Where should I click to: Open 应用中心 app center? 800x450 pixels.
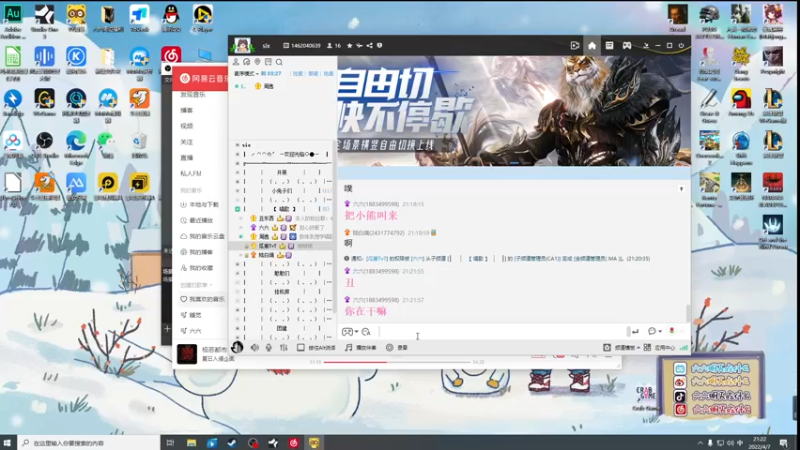660,347
